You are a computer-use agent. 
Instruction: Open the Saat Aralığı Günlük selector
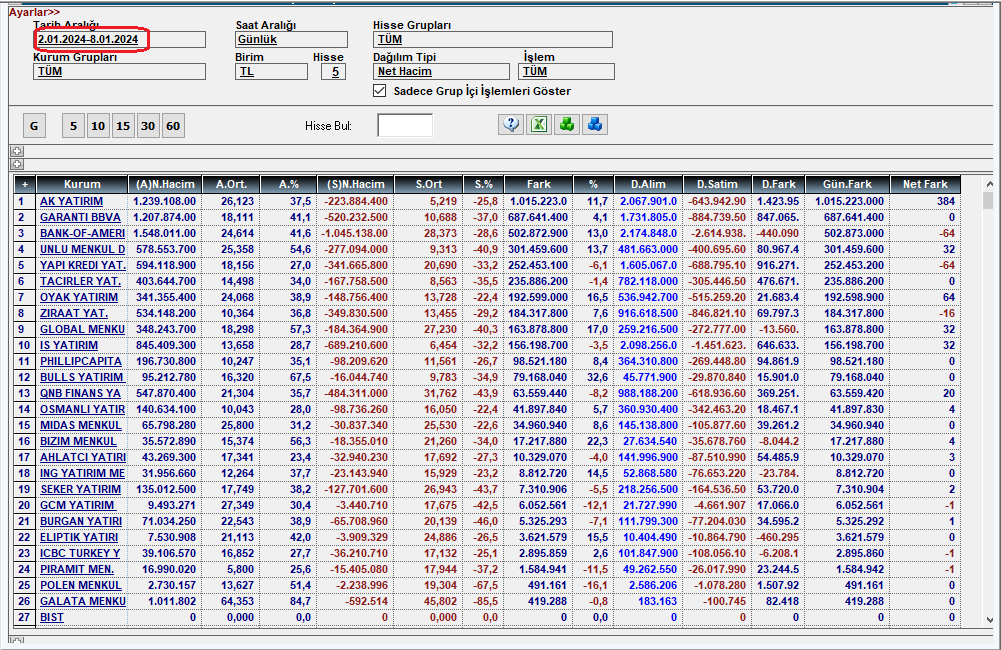tap(292, 40)
